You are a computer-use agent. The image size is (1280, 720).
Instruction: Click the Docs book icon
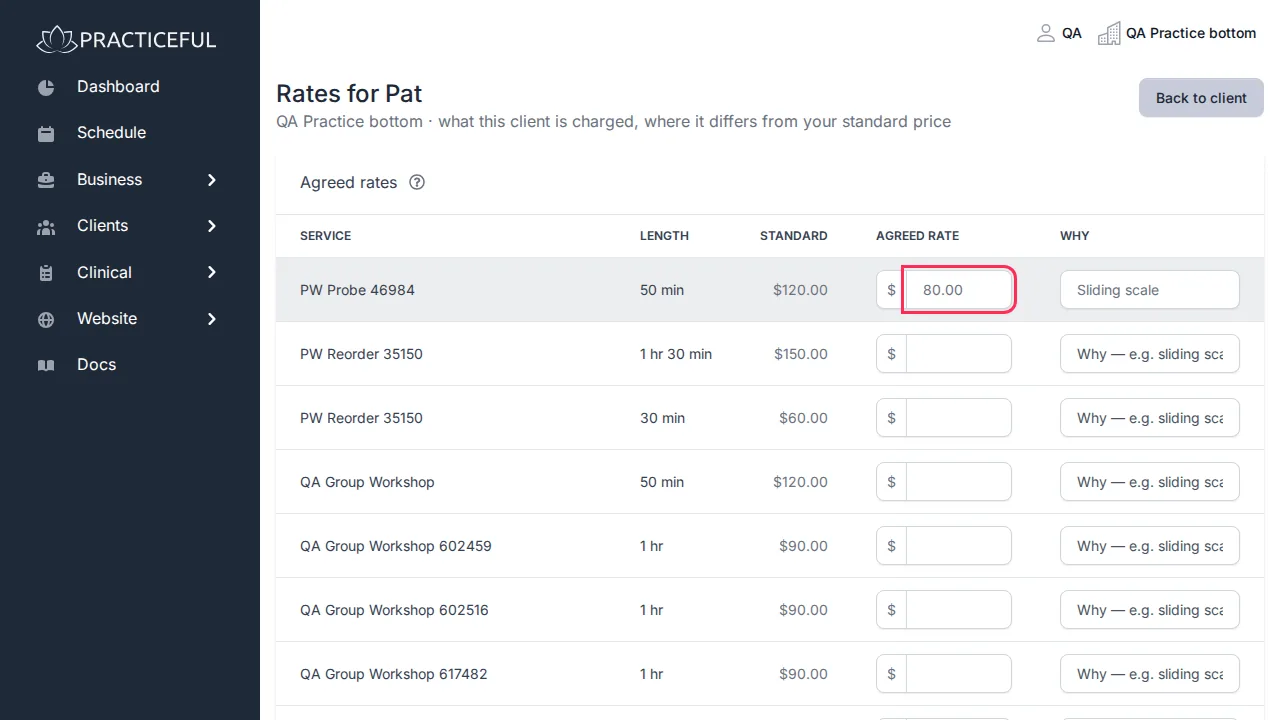[46, 365]
